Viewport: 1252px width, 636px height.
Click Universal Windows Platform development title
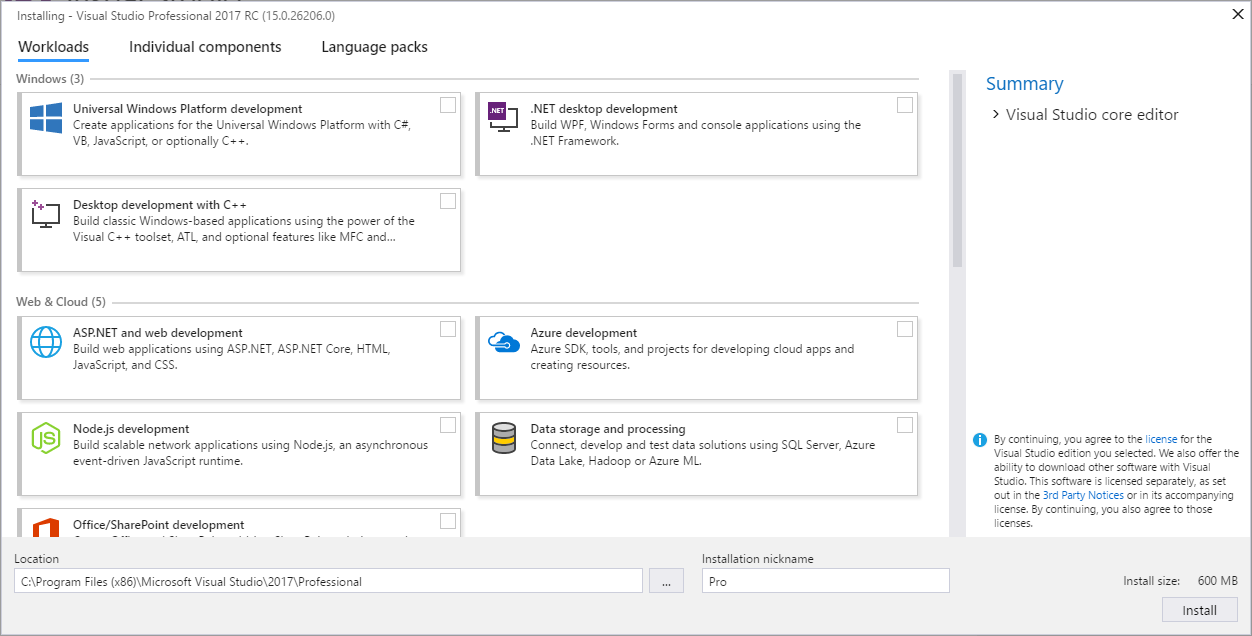188,109
